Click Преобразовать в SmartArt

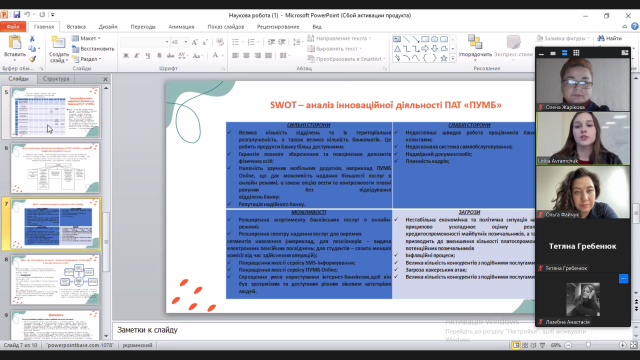pyautogui.click(x=346, y=59)
